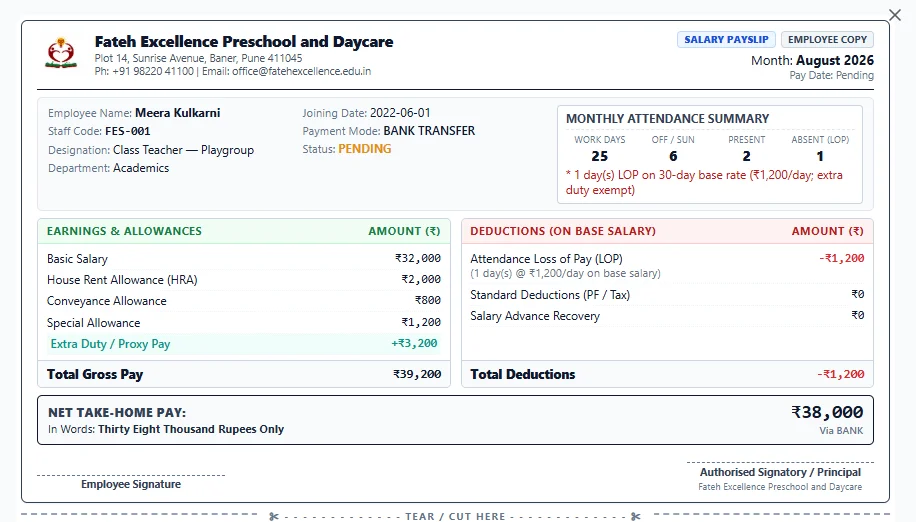Click the Conveyance Allowance amount ₹800

point(428,300)
